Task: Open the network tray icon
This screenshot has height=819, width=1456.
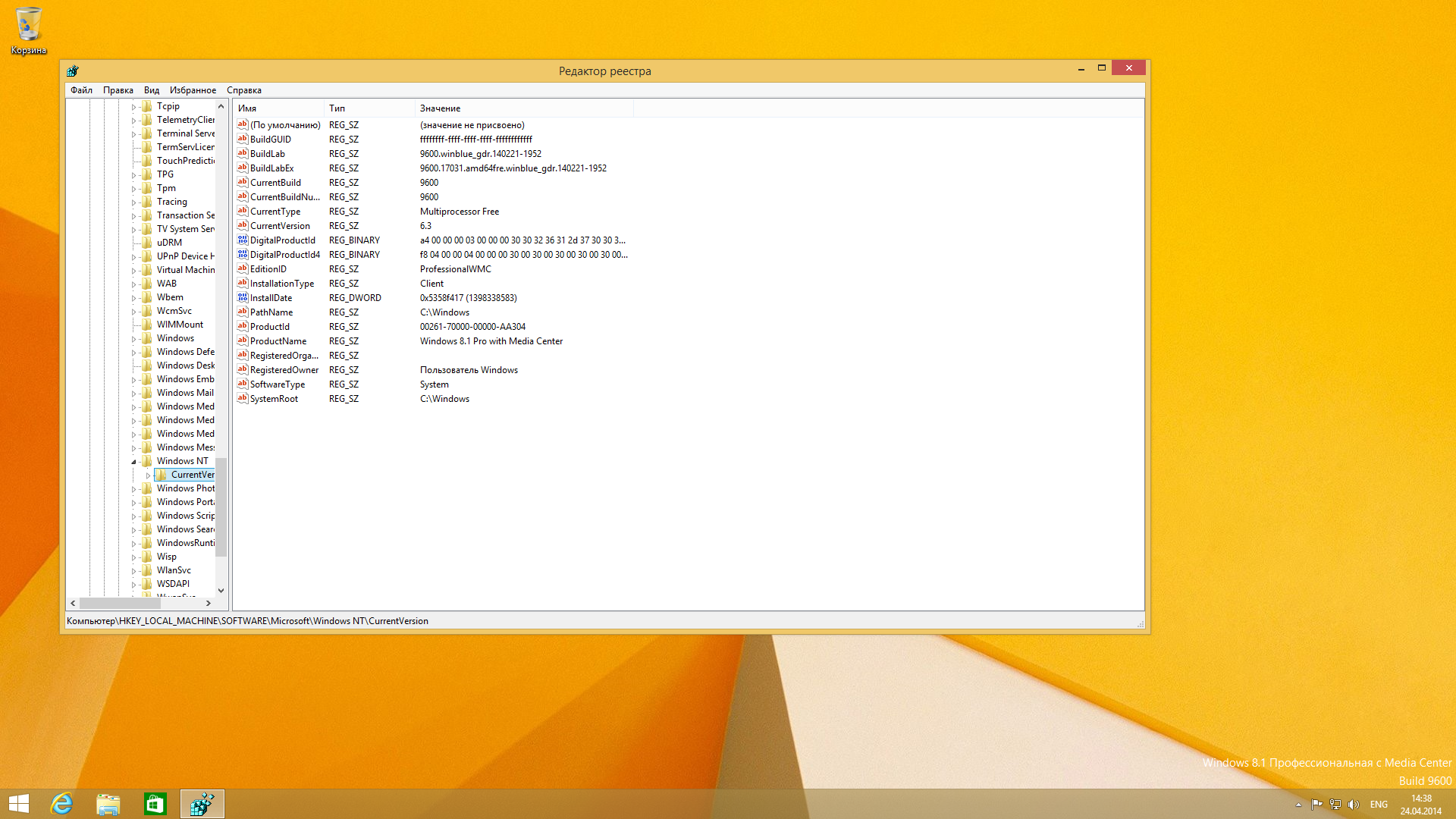Action: point(1335,805)
